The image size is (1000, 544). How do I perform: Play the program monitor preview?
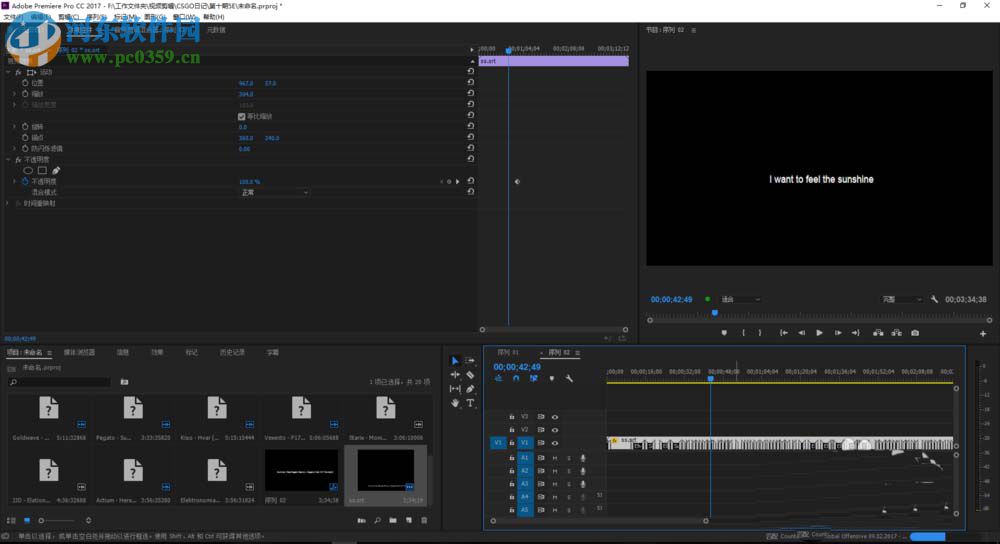click(x=819, y=333)
